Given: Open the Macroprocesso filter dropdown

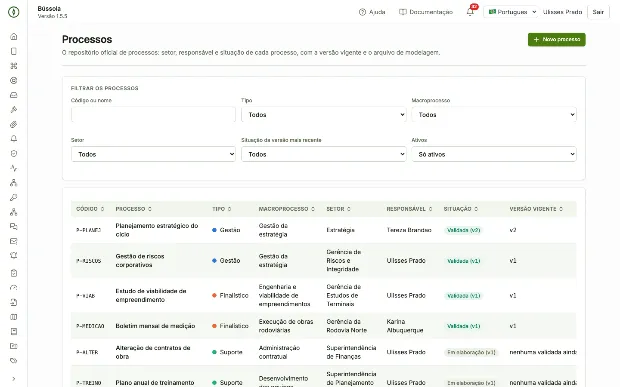Looking at the screenshot, I should pyautogui.click(x=494, y=115).
